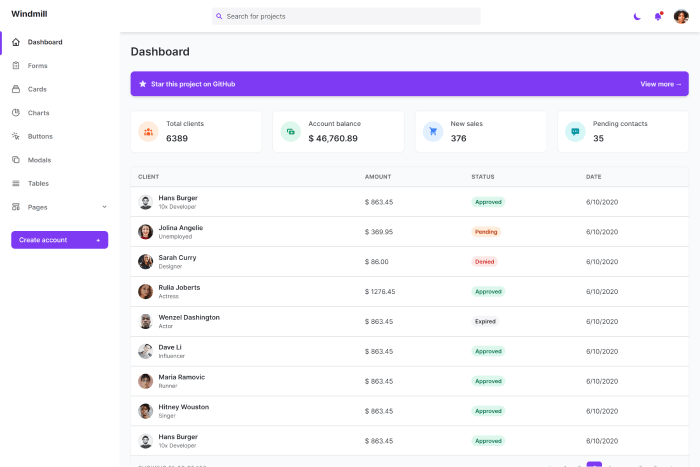Click the Account balance money icon
The image size is (700, 467).
point(291,132)
